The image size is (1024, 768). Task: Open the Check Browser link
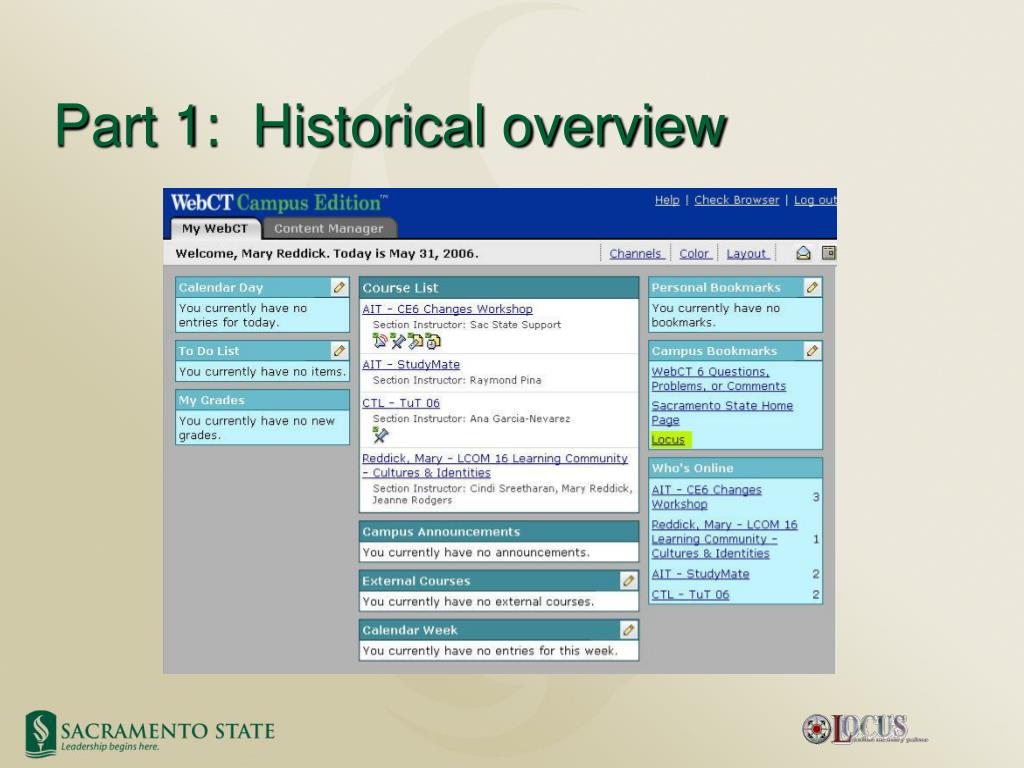(x=737, y=200)
